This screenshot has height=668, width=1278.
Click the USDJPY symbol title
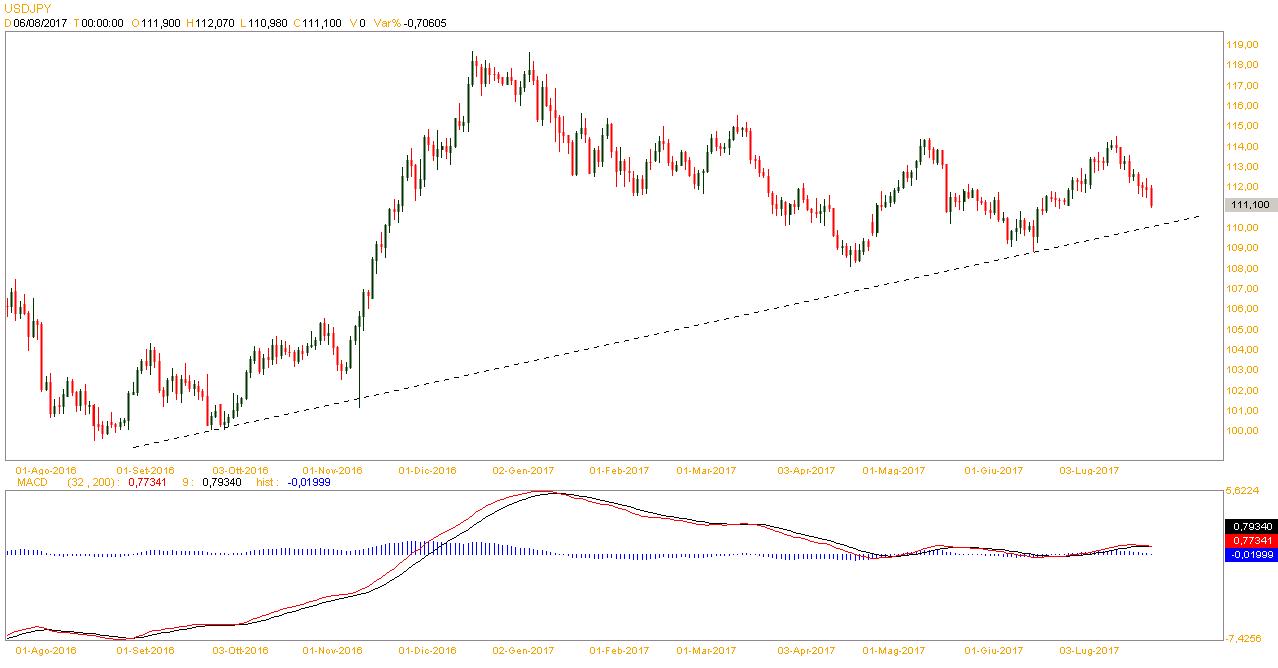[x=28, y=8]
